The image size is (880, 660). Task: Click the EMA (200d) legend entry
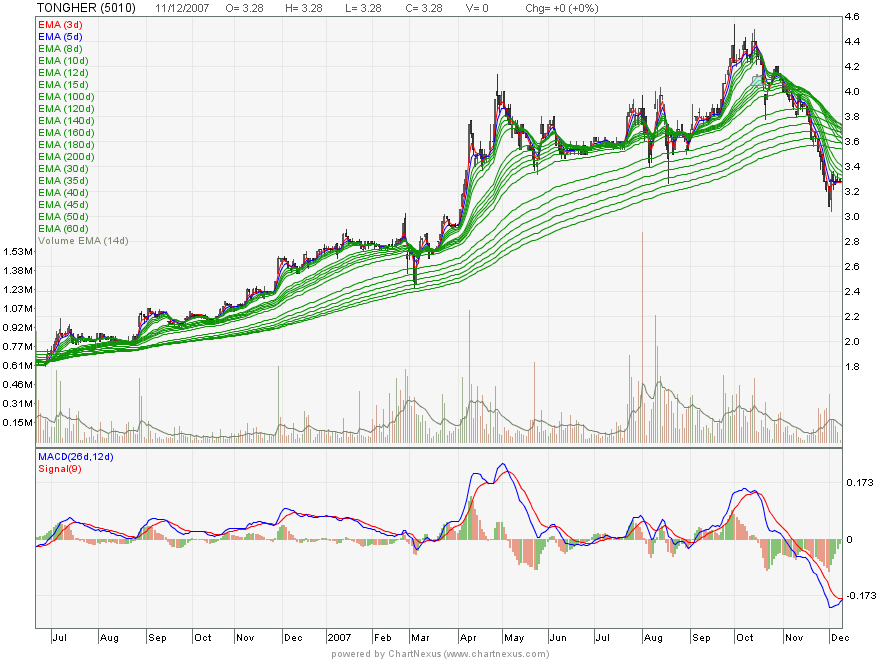tap(66, 157)
